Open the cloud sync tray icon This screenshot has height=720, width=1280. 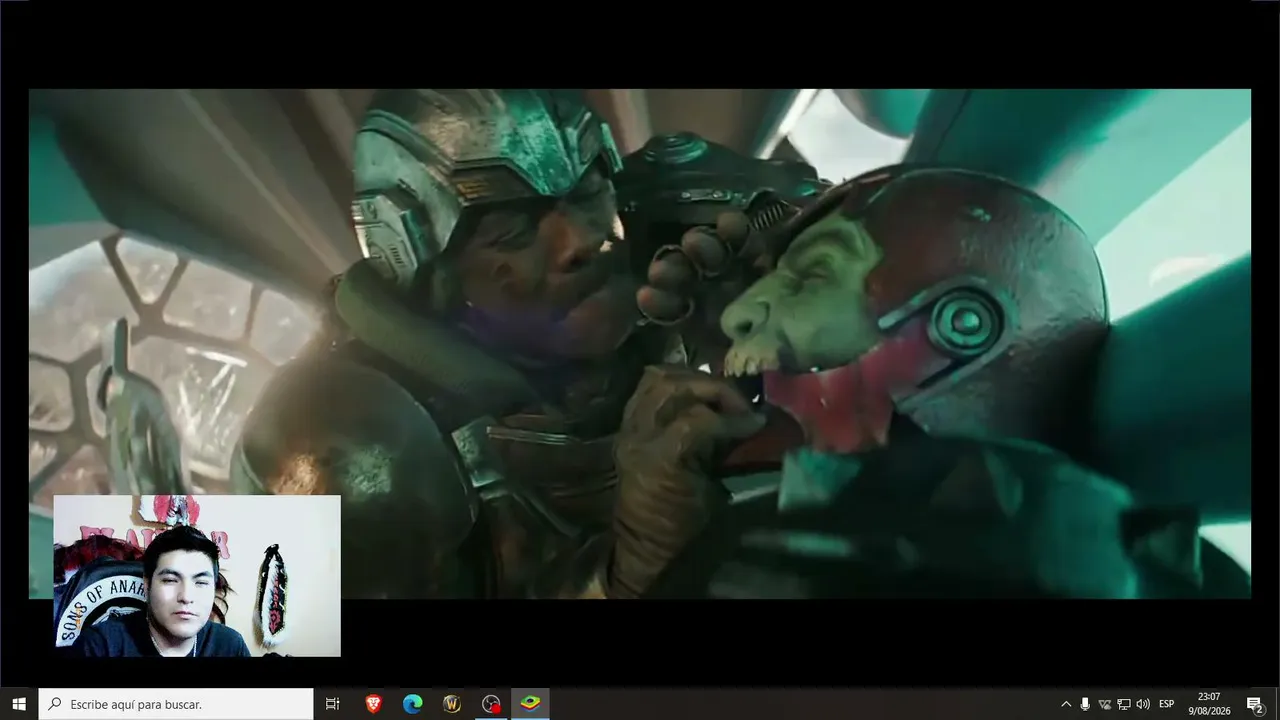coord(1105,704)
